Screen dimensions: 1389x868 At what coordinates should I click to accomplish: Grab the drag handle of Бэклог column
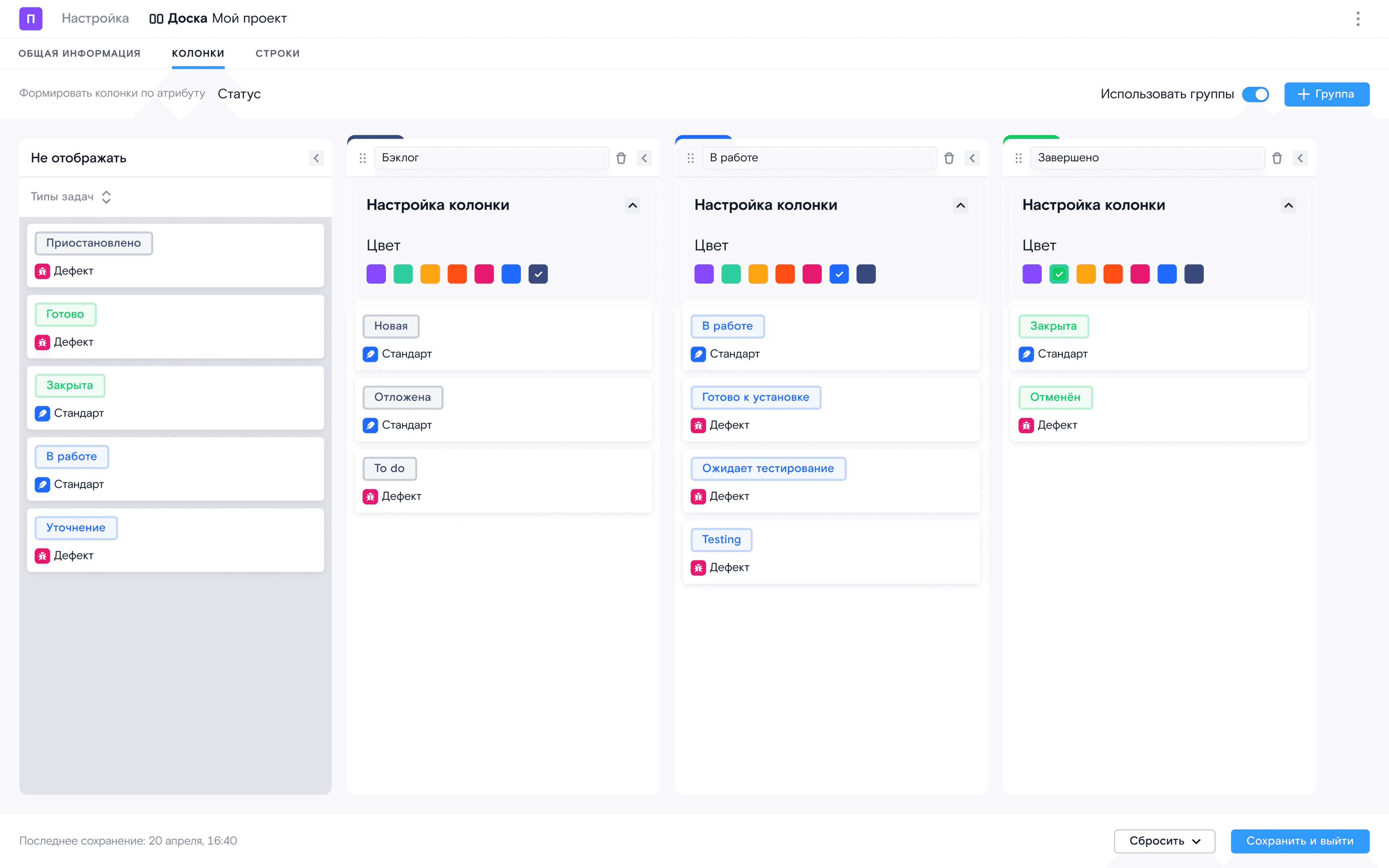(x=362, y=158)
